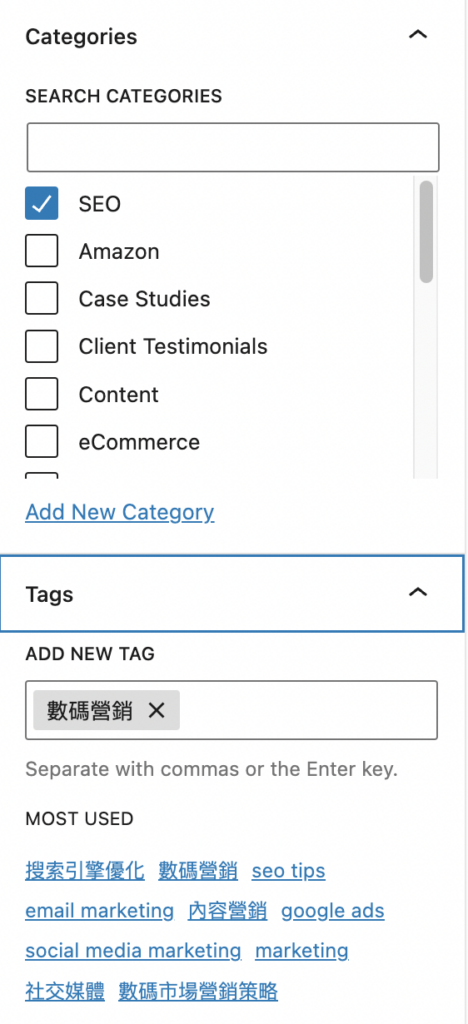Enable the Client Testimonials category
The height and width of the screenshot is (1024, 468).
point(42,346)
